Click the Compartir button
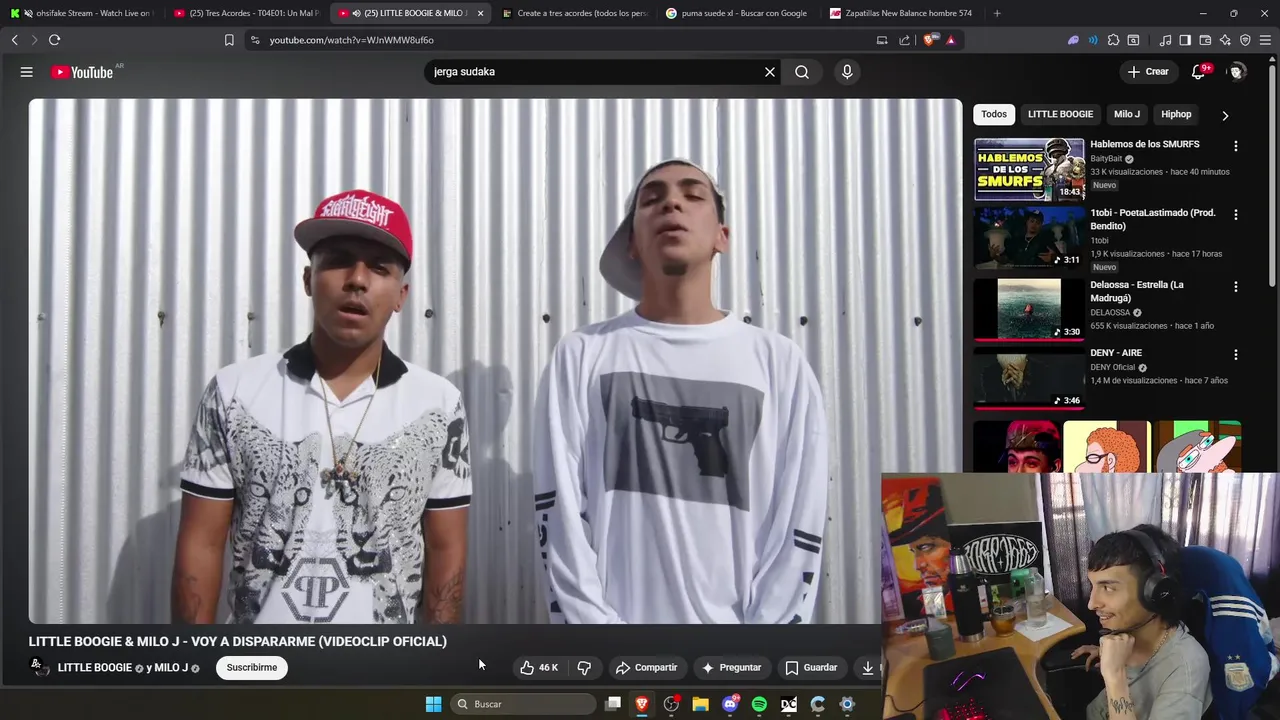Screen dimensions: 1280x720 pos(647,668)
